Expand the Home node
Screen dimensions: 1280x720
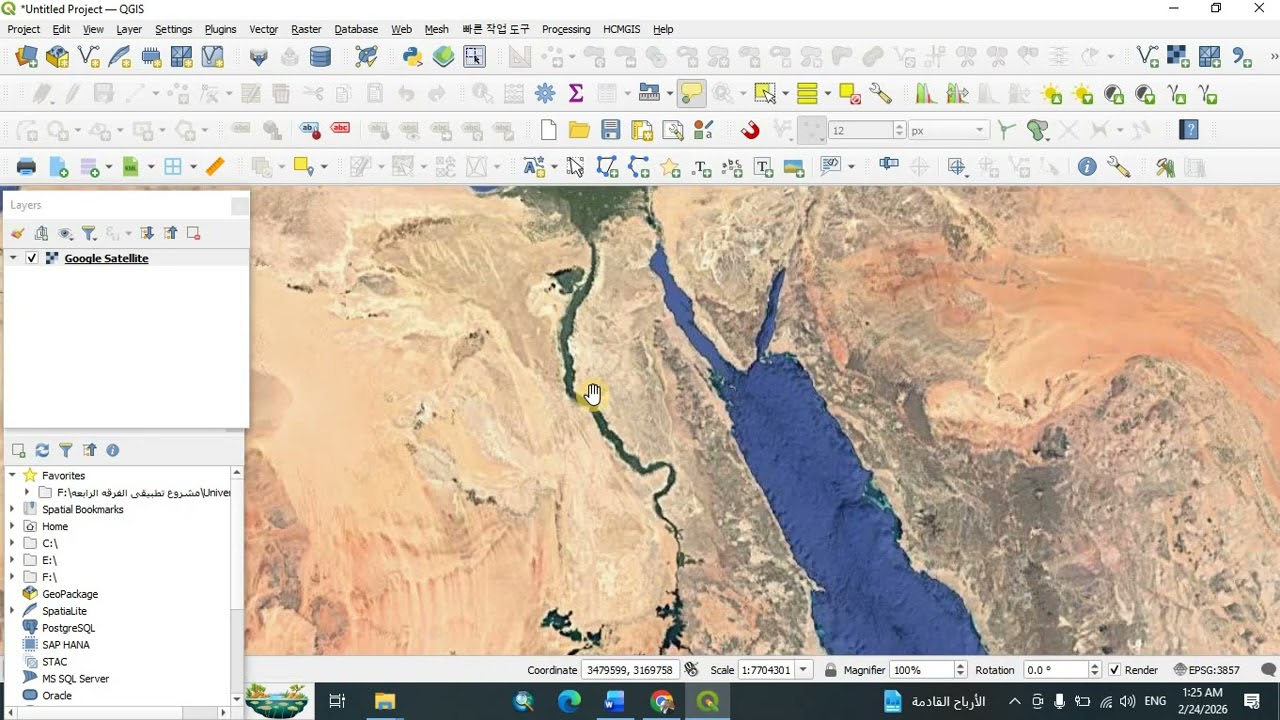click(13, 526)
